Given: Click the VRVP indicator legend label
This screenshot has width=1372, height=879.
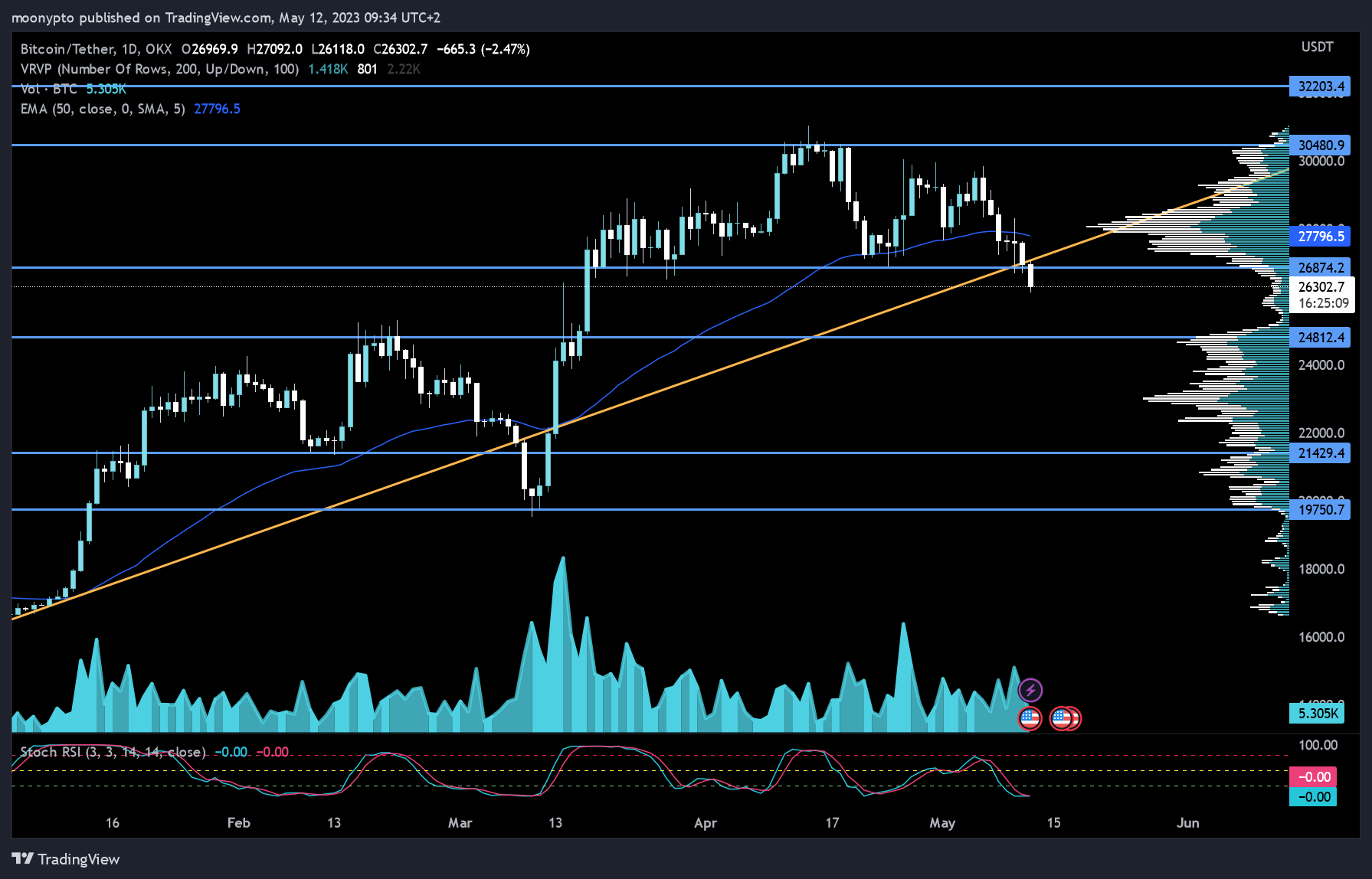Looking at the screenshot, I should tap(159, 69).
